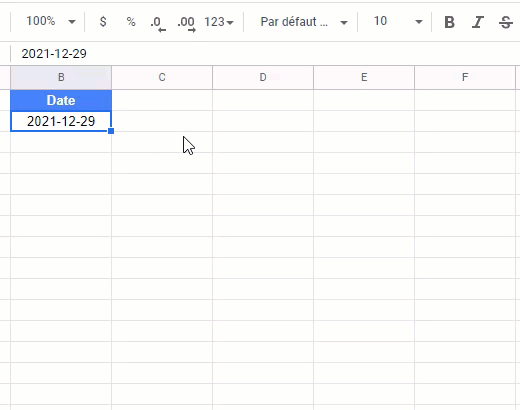Select column C header
This screenshot has height=410, width=520.
(x=162, y=77)
